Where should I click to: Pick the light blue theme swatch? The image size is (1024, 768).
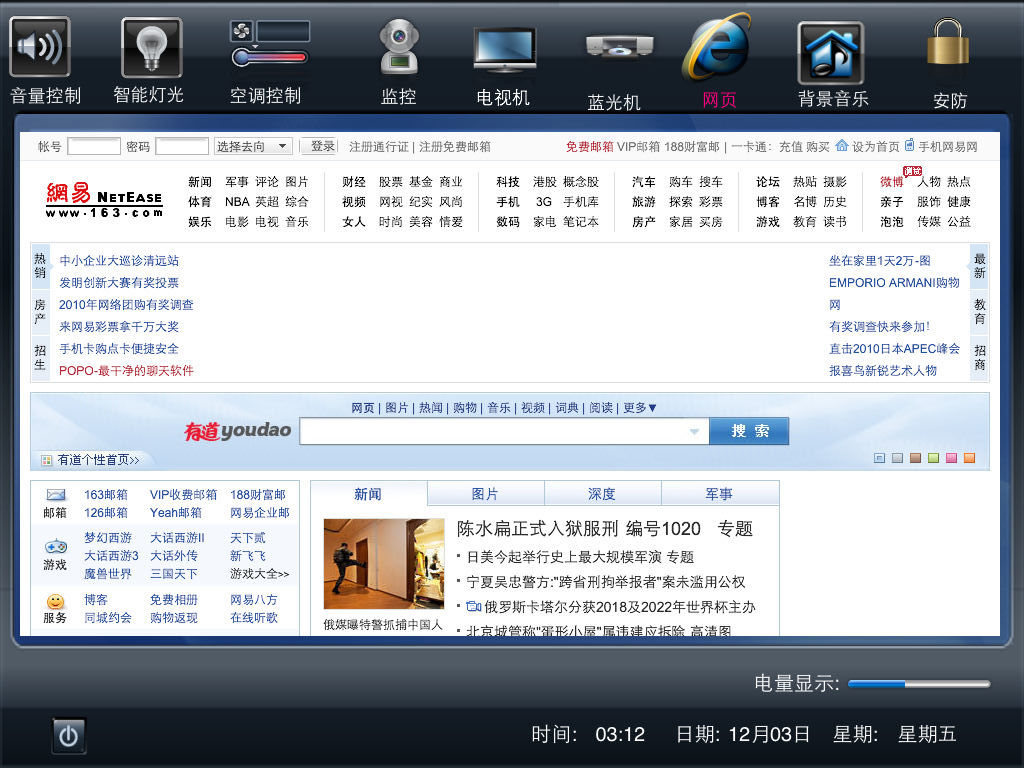pos(880,458)
